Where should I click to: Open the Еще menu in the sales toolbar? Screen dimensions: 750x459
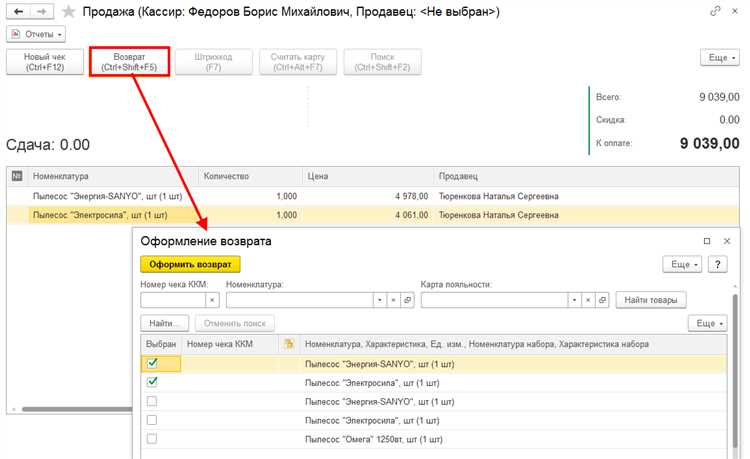point(721,58)
